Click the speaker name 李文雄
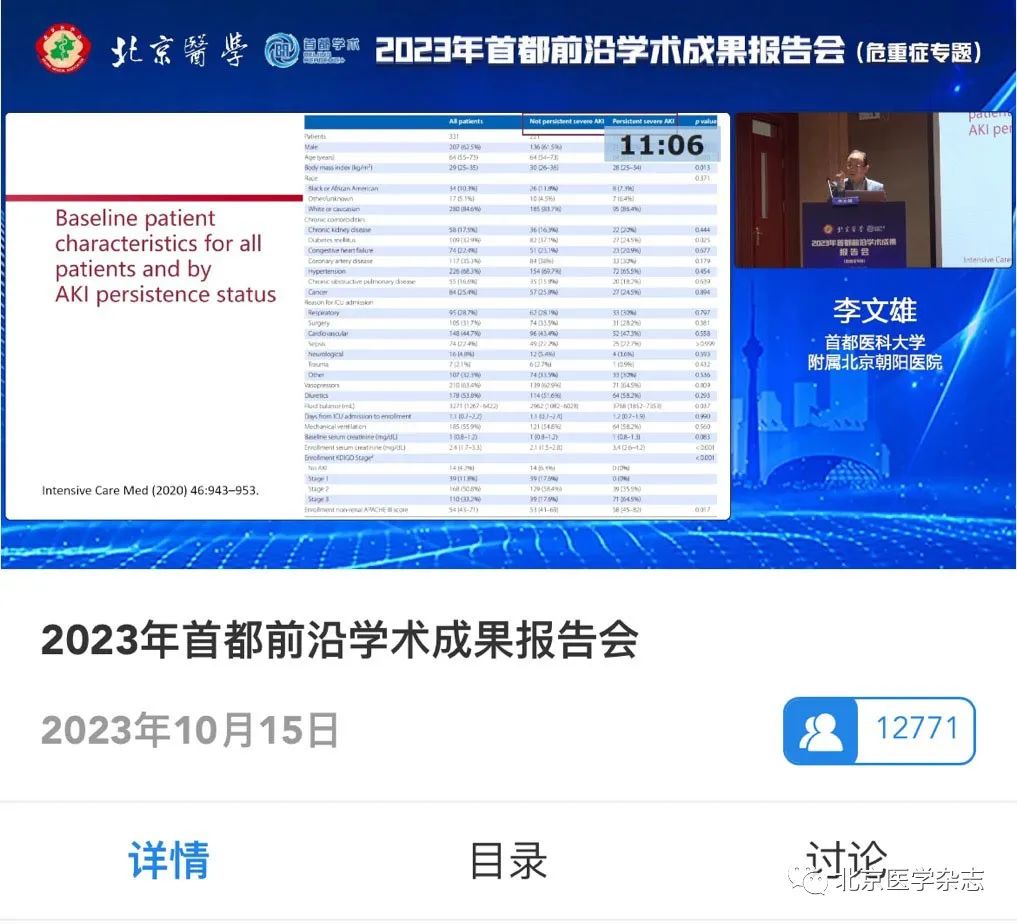 tap(874, 309)
